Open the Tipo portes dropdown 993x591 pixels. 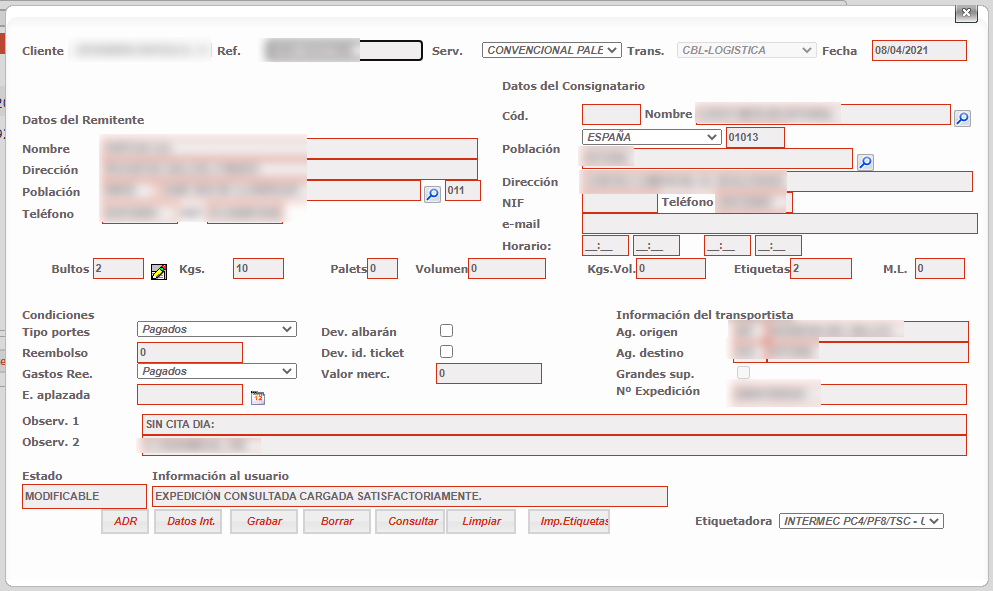(216, 329)
